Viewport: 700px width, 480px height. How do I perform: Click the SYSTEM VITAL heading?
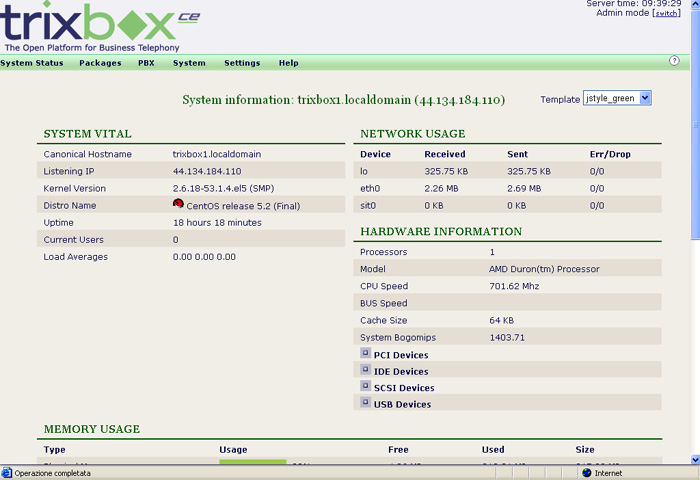click(x=88, y=134)
